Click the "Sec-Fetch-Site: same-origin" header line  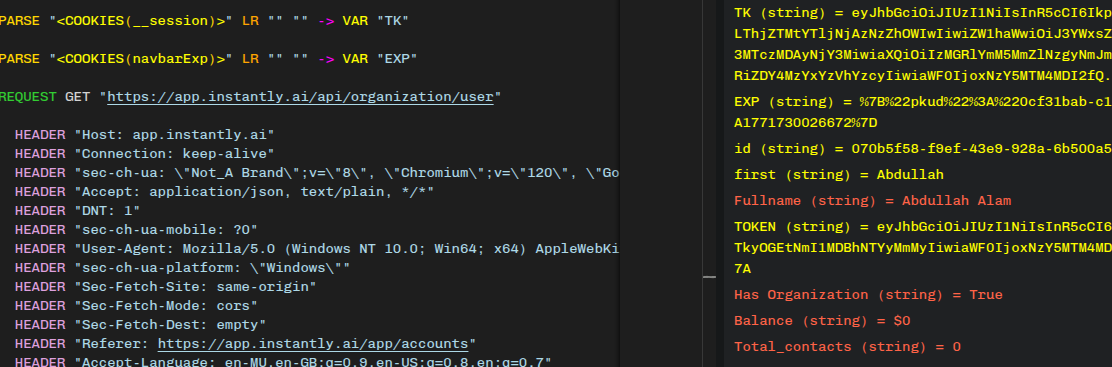165,287
